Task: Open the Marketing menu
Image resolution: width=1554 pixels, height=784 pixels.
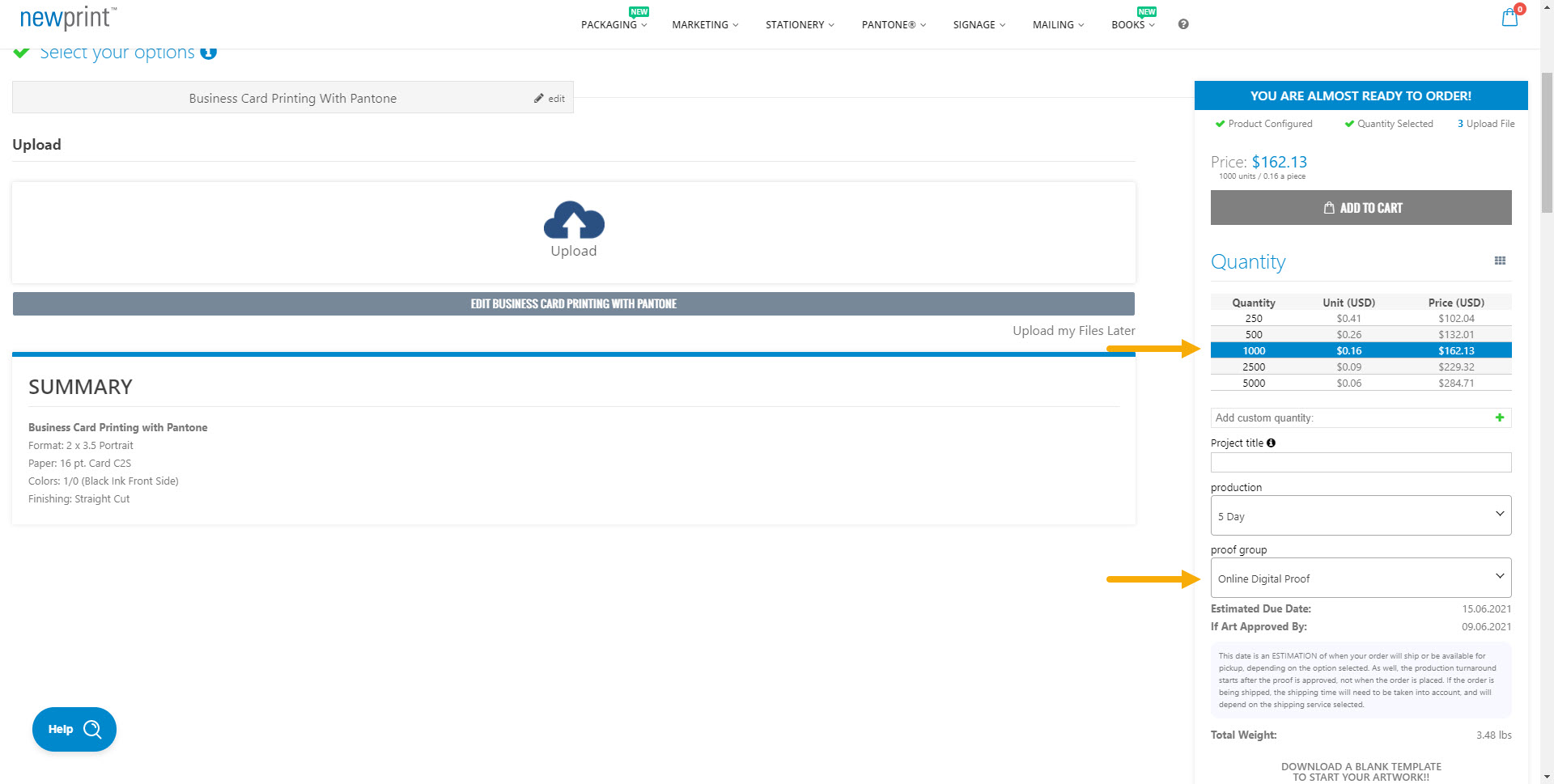Action: click(x=705, y=25)
